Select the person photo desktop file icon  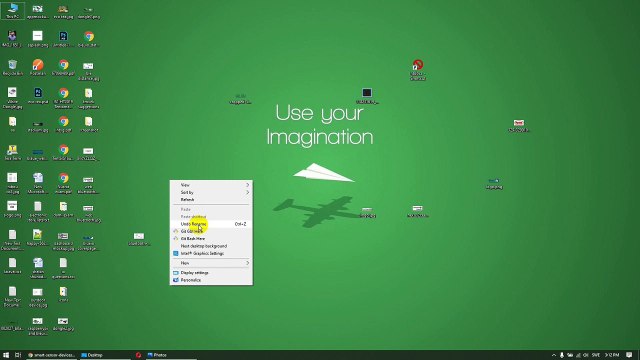(x=12, y=39)
